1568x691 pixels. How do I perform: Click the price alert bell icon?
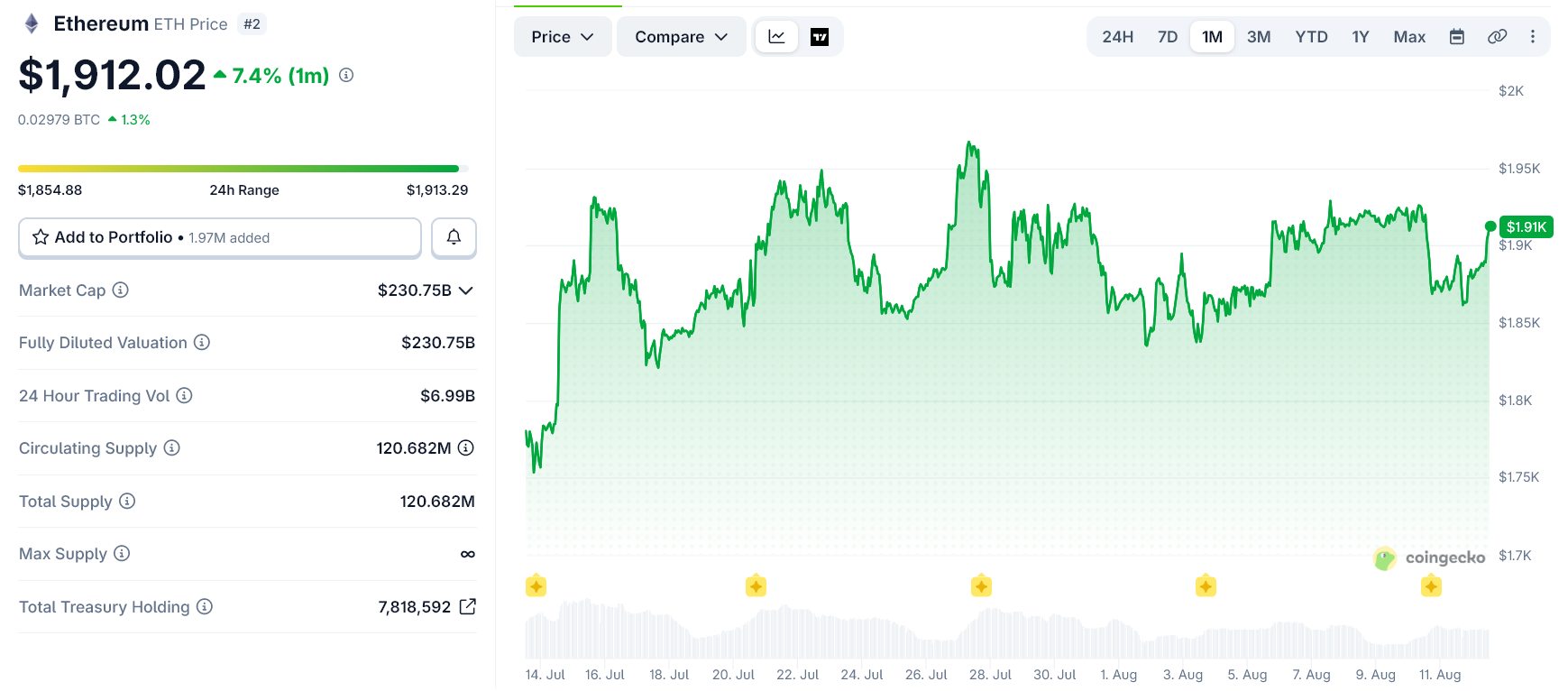click(x=454, y=237)
